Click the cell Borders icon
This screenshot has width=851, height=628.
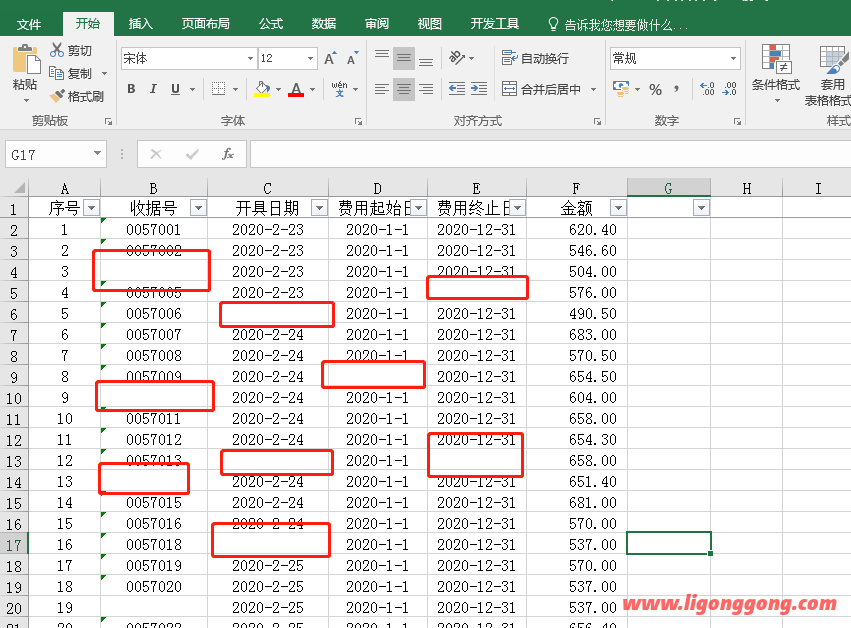coord(219,89)
